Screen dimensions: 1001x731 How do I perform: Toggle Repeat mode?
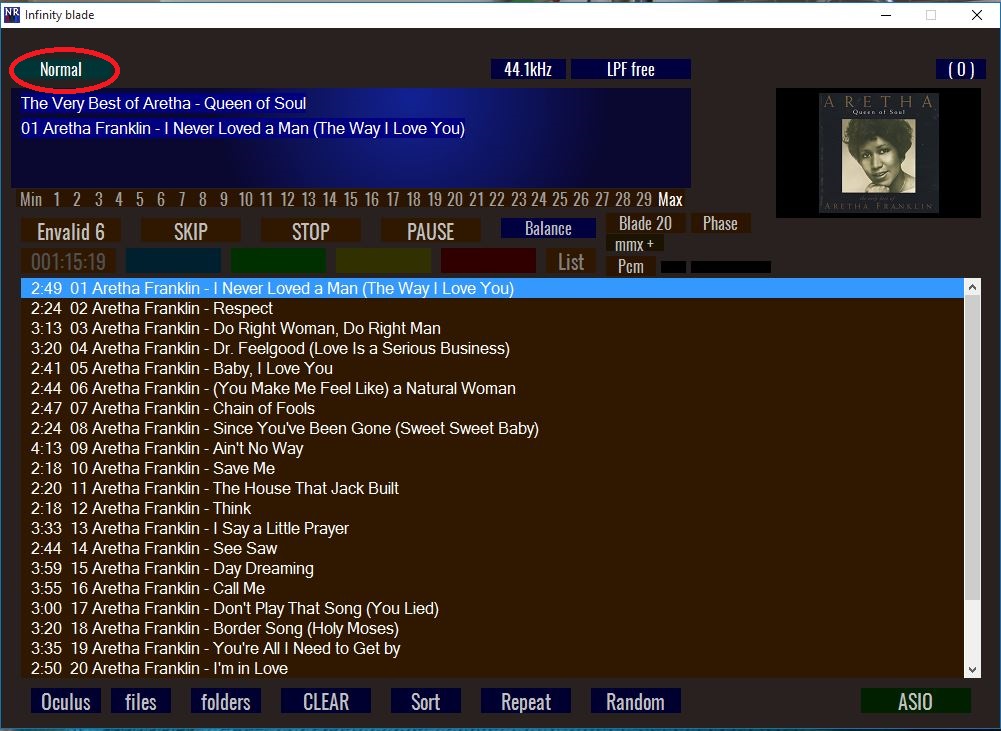tap(525, 702)
